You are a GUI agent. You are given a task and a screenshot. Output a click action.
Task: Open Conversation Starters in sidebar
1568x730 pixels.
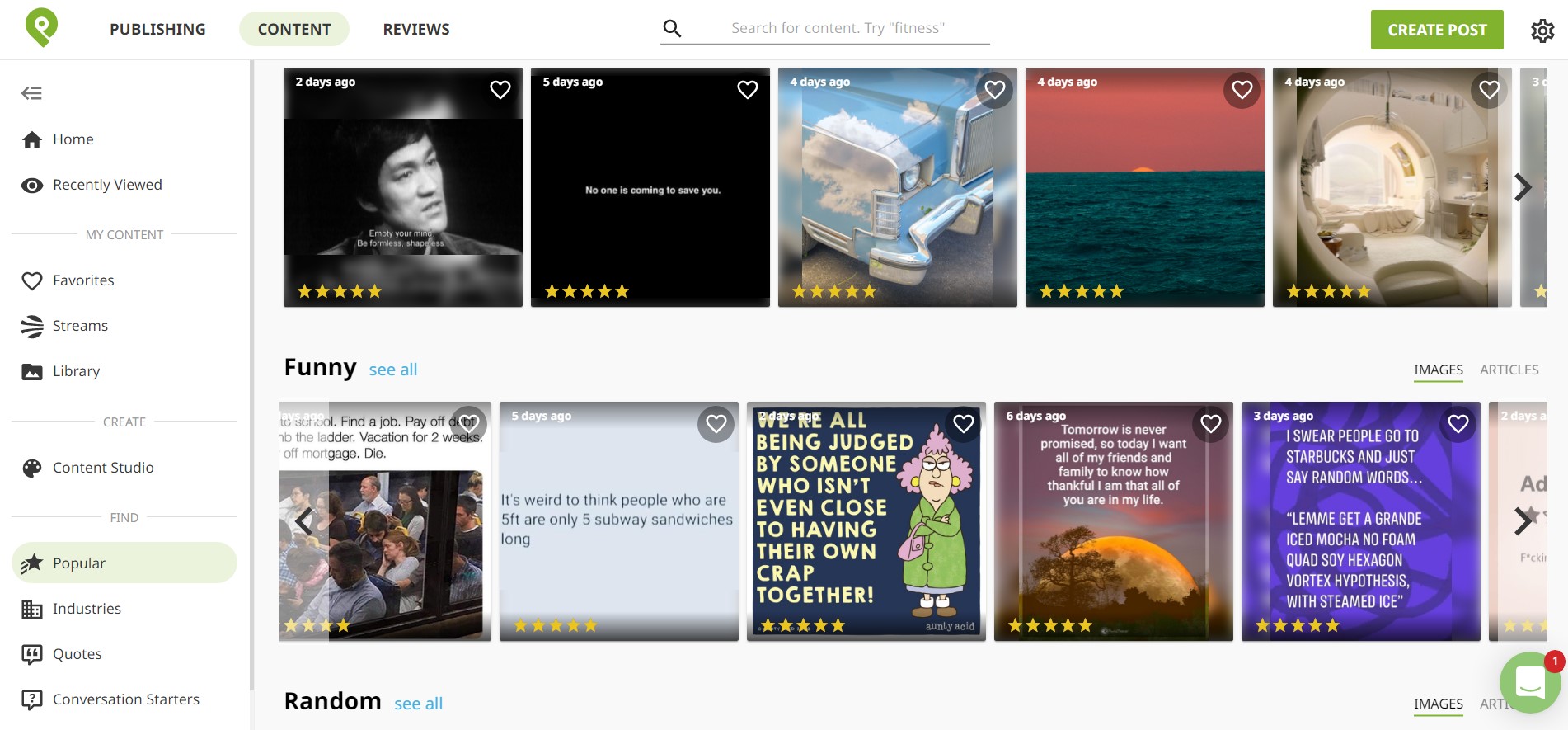124,699
